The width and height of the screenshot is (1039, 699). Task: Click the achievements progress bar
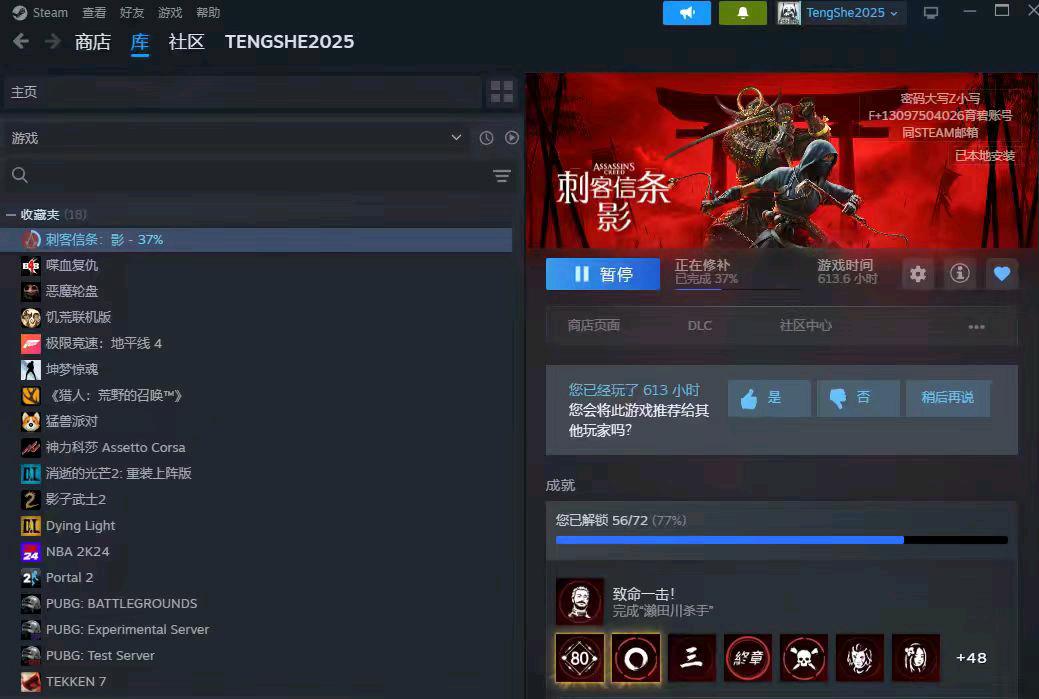pos(781,540)
